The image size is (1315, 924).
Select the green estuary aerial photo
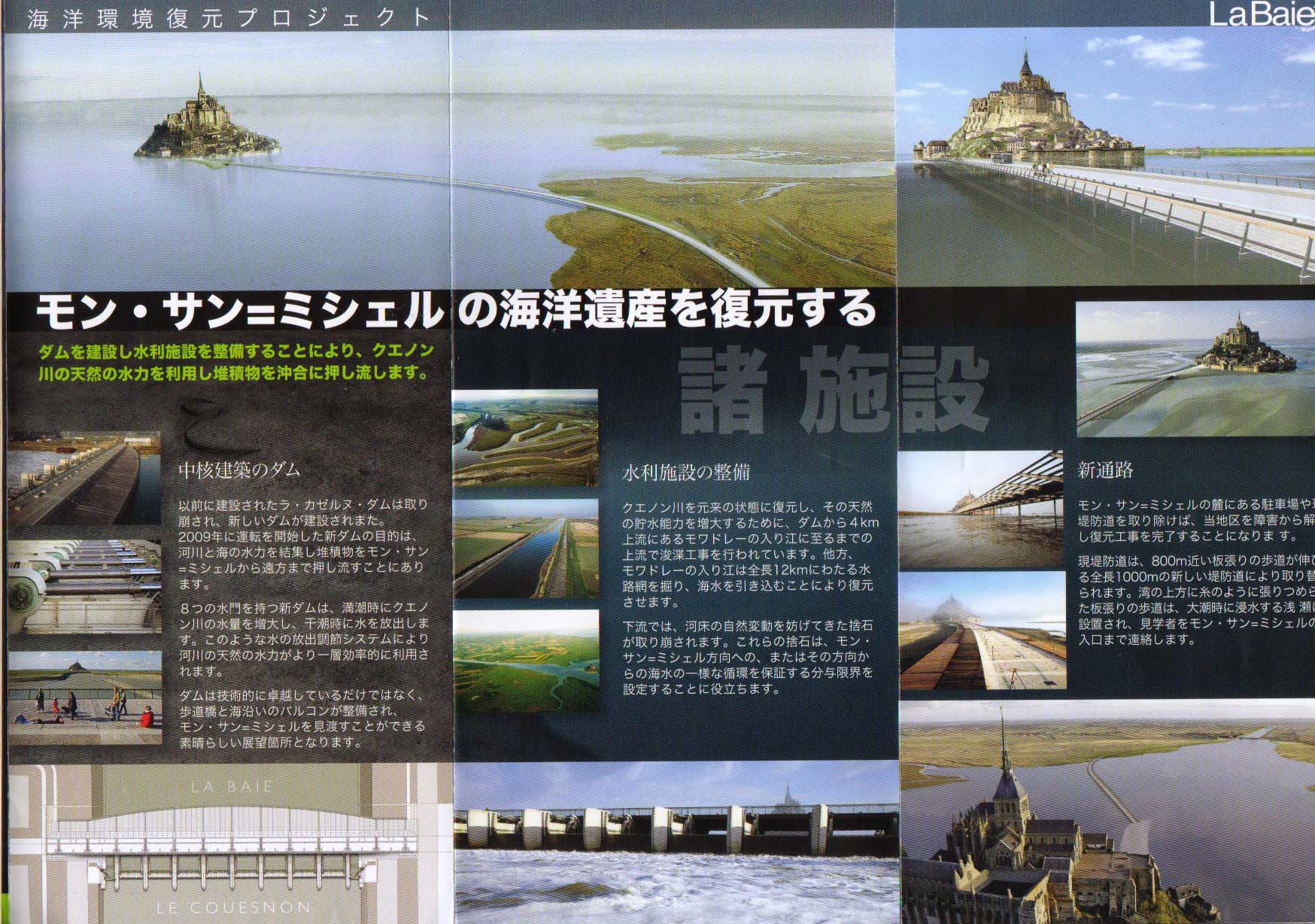point(525,661)
